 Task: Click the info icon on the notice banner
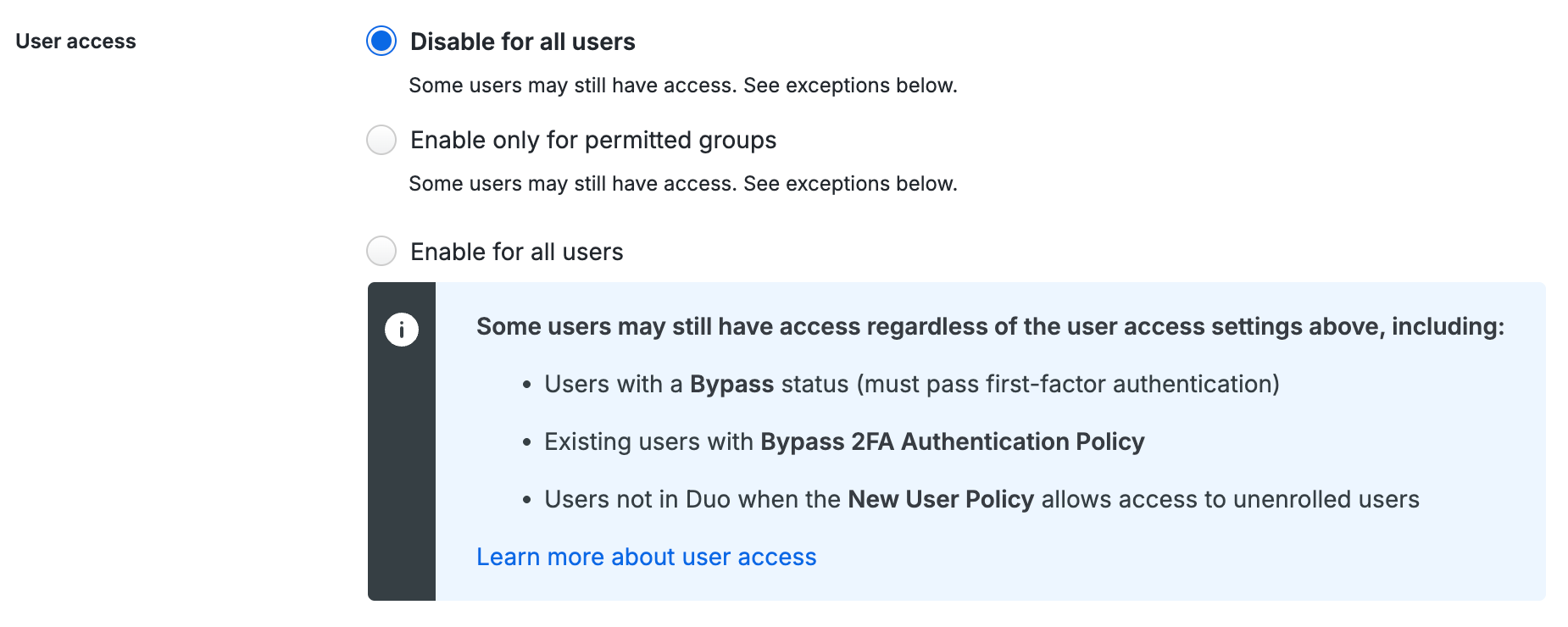pyautogui.click(x=400, y=329)
